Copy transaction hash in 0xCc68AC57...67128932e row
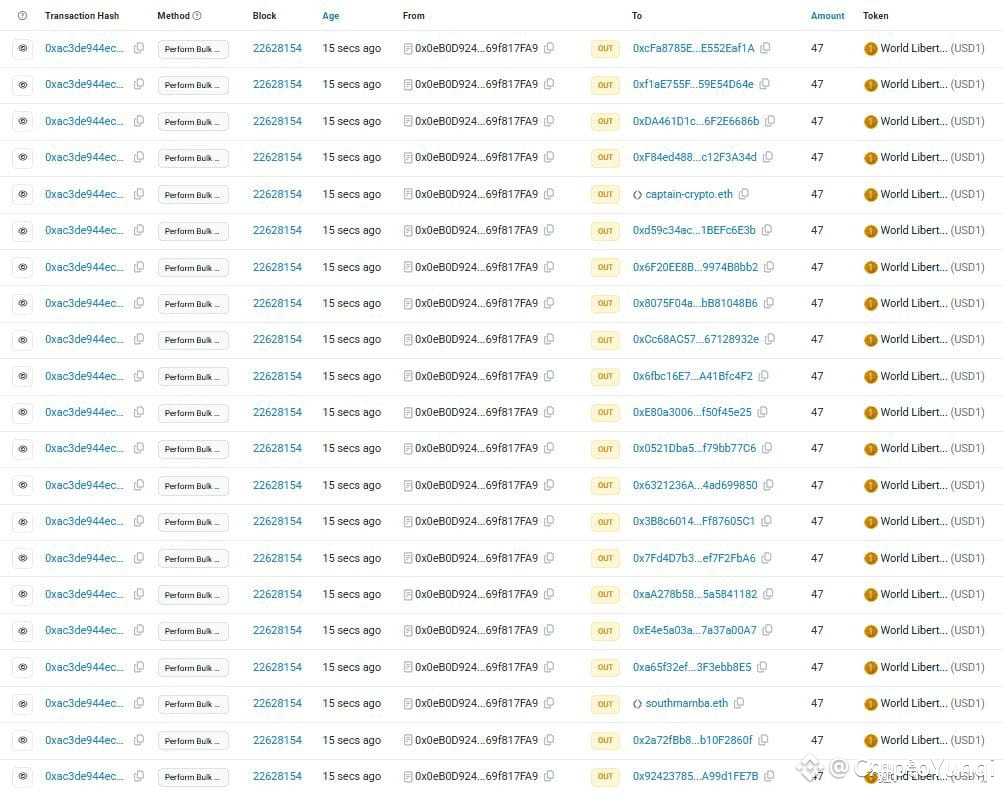1003x793 pixels. 139,339
